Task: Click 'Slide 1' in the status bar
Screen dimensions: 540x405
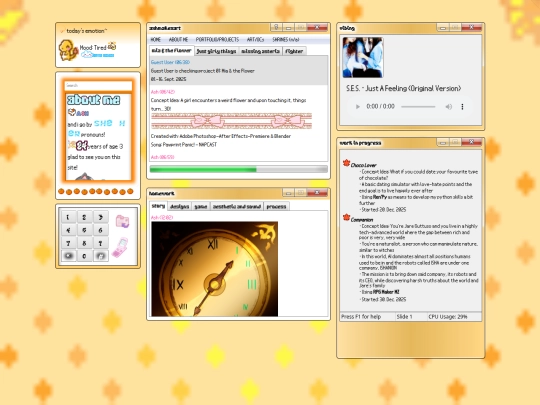Action: [x=404, y=317]
